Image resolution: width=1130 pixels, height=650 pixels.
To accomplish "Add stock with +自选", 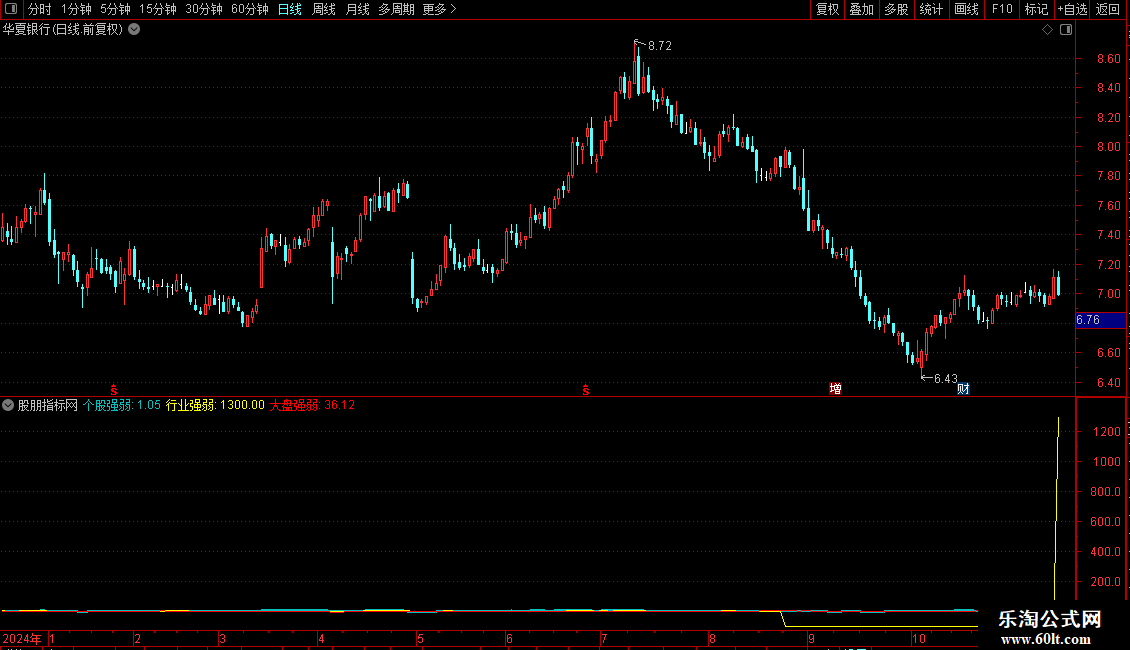I will tap(1072, 9).
